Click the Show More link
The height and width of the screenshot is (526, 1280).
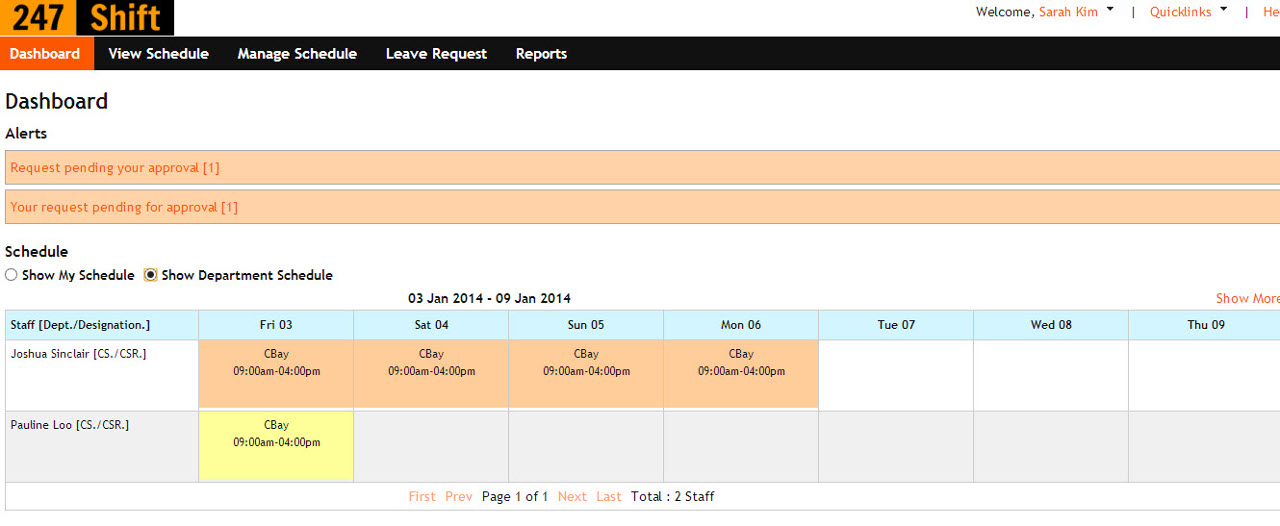pyautogui.click(x=1247, y=298)
